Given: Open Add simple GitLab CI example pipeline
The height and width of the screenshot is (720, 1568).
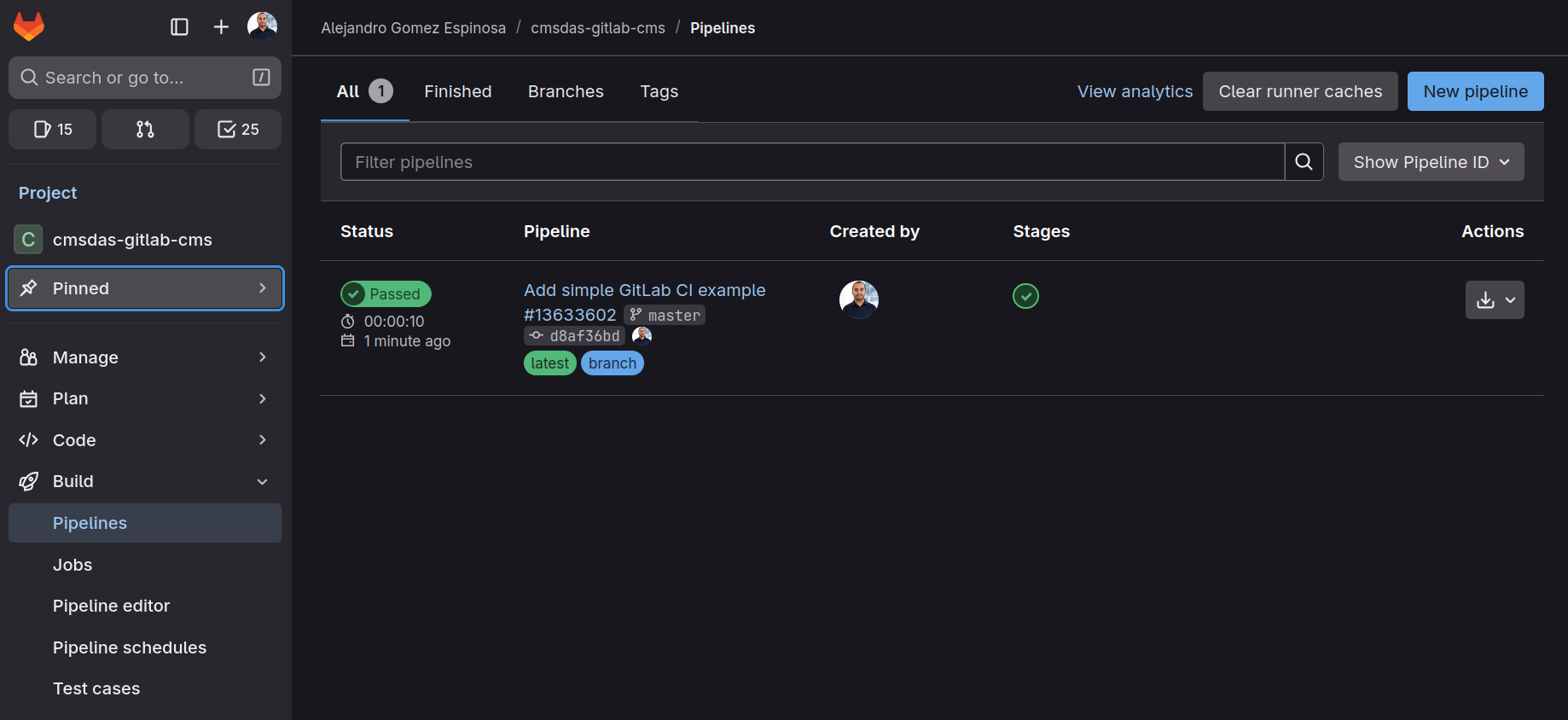Looking at the screenshot, I should [644, 290].
